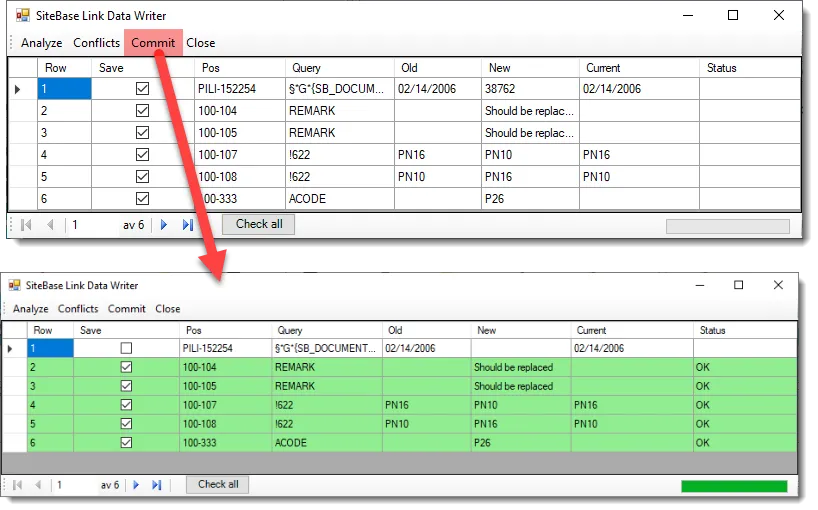Image resolution: width=818 pixels, height=510 pixels.
Task: Select ACODE query cell in upper window
Action: pyautogui.click(x=340, y=199)
